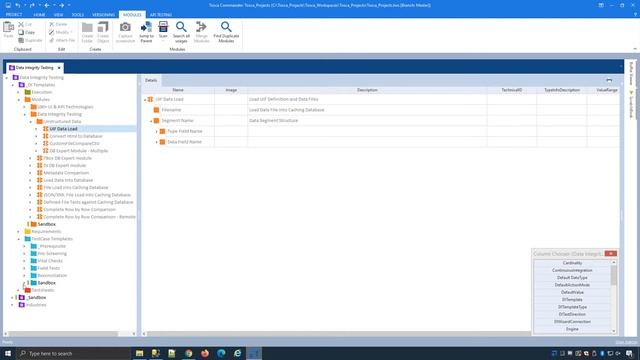Expand the Execution folder in tree
Viewport: 640px width, 360px height.
18,92
